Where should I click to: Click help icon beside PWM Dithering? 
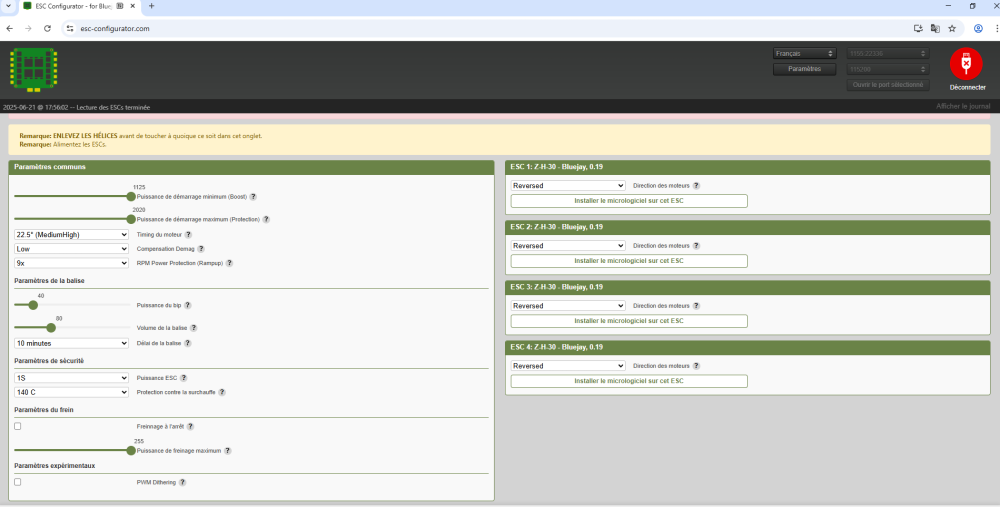pos(183,482)
